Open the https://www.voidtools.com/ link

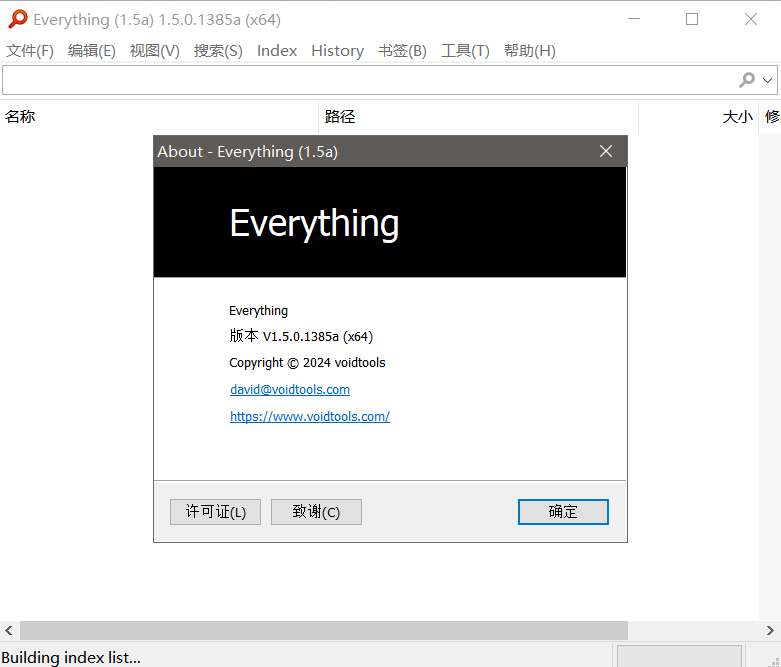click(310, 416)
